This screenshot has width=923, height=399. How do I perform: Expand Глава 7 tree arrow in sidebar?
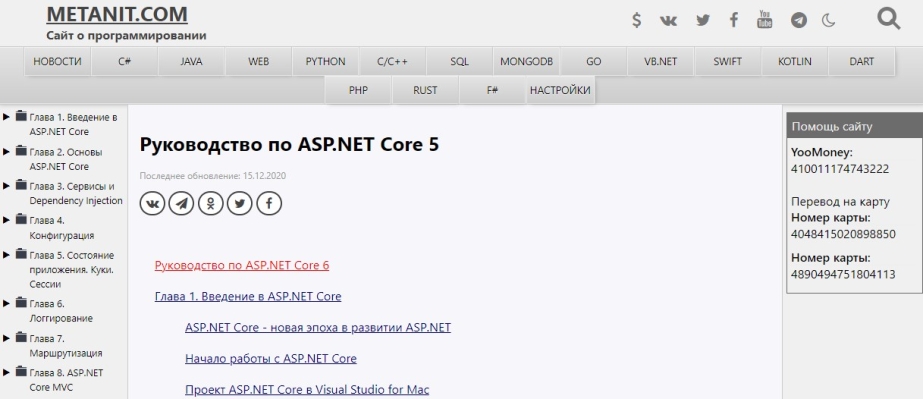[6, 338]
